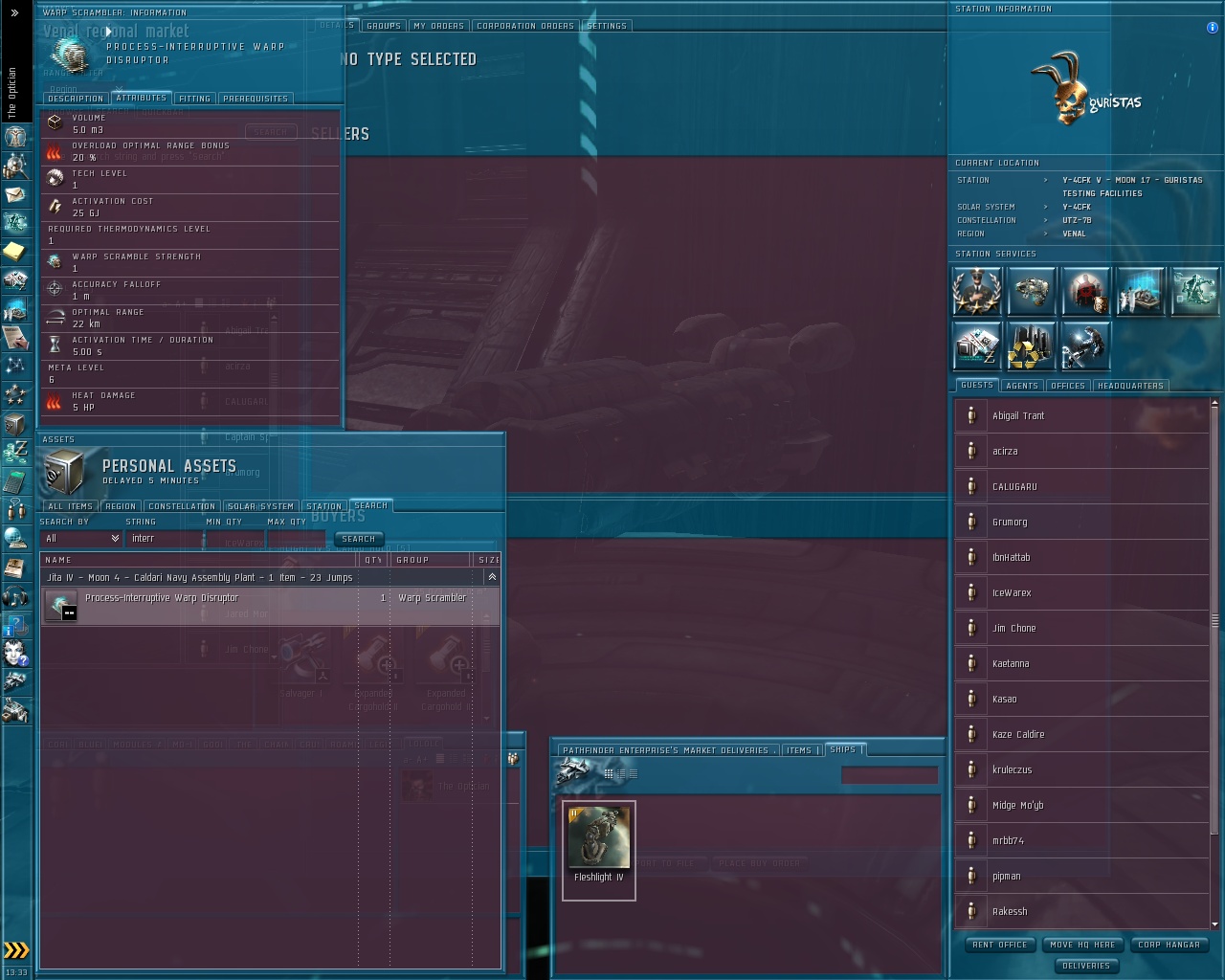Open the safe-shaped assets icon in sidebar
The image size is (1225, 980).
click(15, 424)
